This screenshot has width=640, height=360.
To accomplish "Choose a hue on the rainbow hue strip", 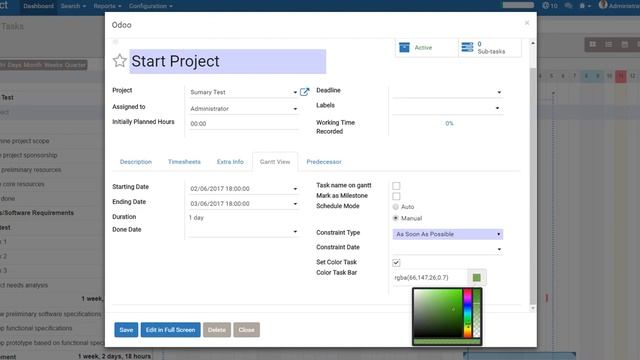I will (467, 313).
